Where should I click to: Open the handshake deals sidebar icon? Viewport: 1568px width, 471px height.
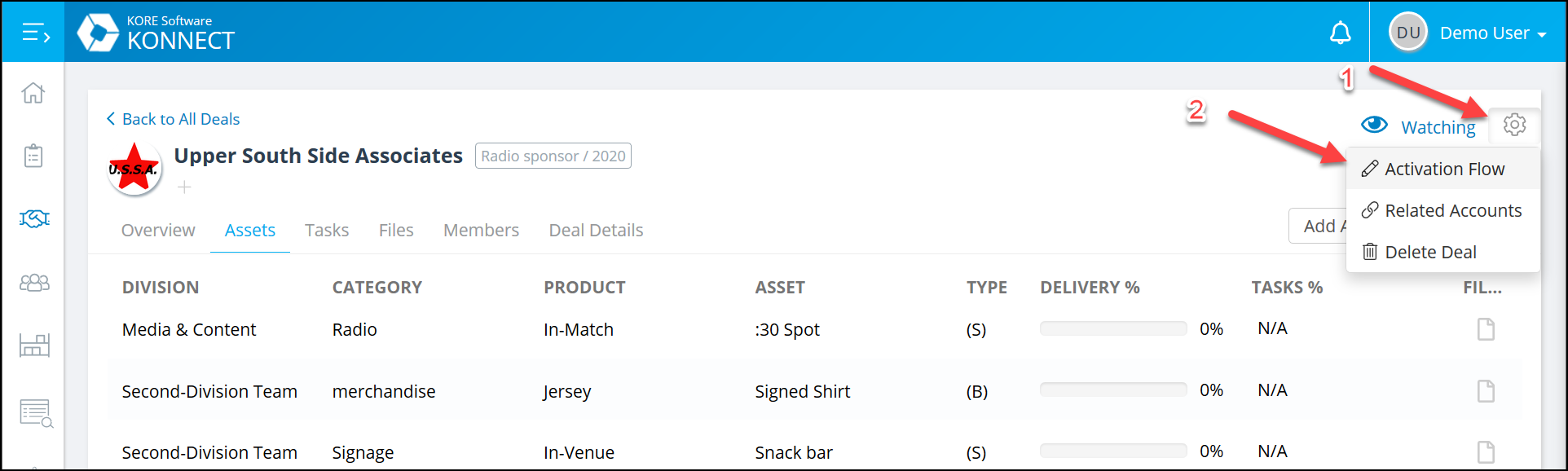point(34,218)
